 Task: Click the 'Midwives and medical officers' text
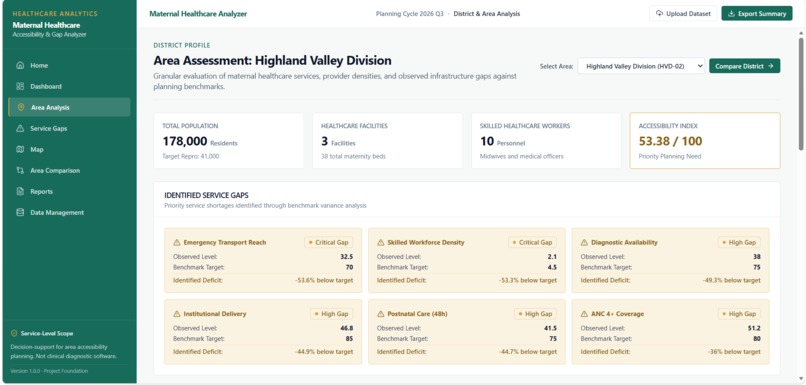point(521,156)
